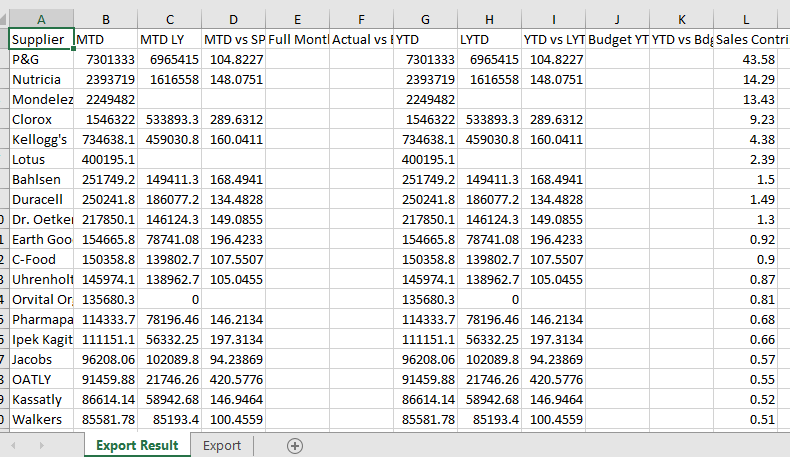Select the Export Result sheet tab
This screenshot has height=457, width=790.
137,445
